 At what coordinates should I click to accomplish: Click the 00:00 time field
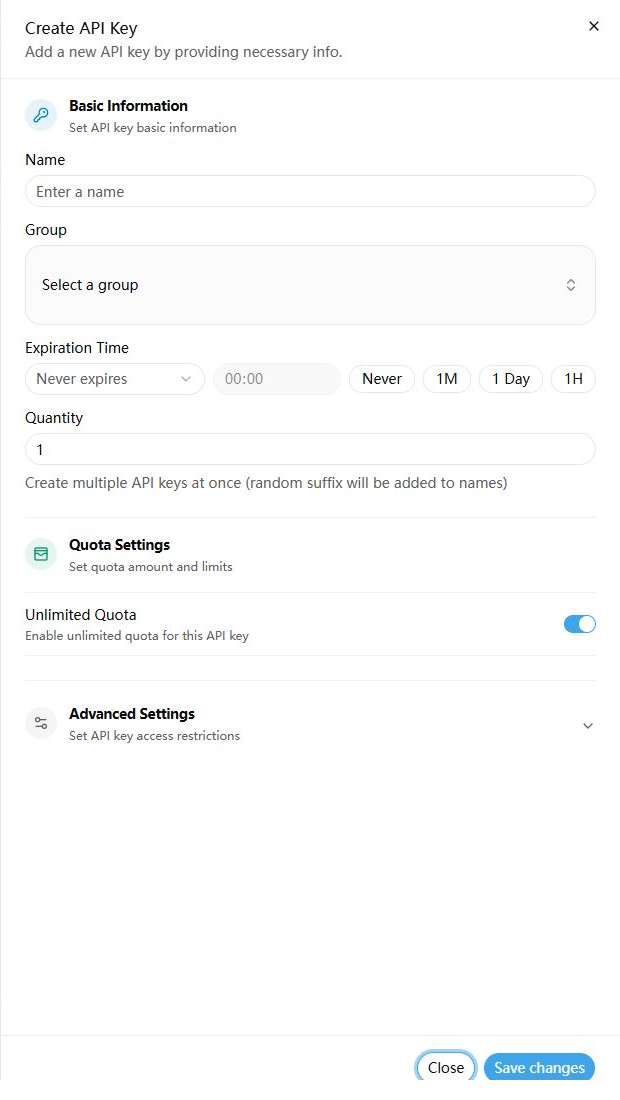pyautogui.click(x=277, y=379)
